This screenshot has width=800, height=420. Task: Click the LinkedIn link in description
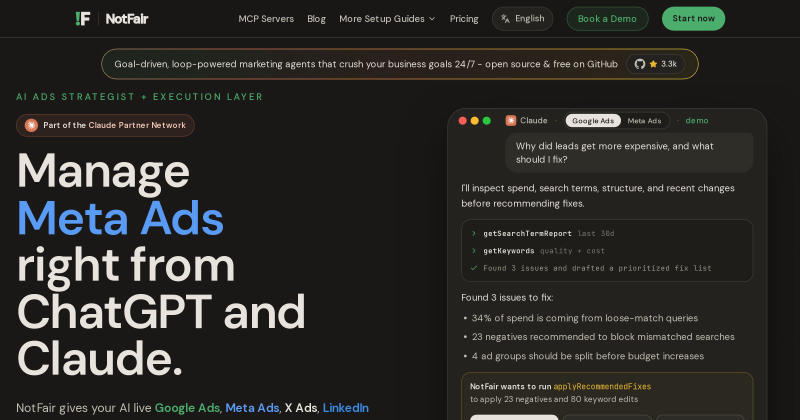(345, 408)
